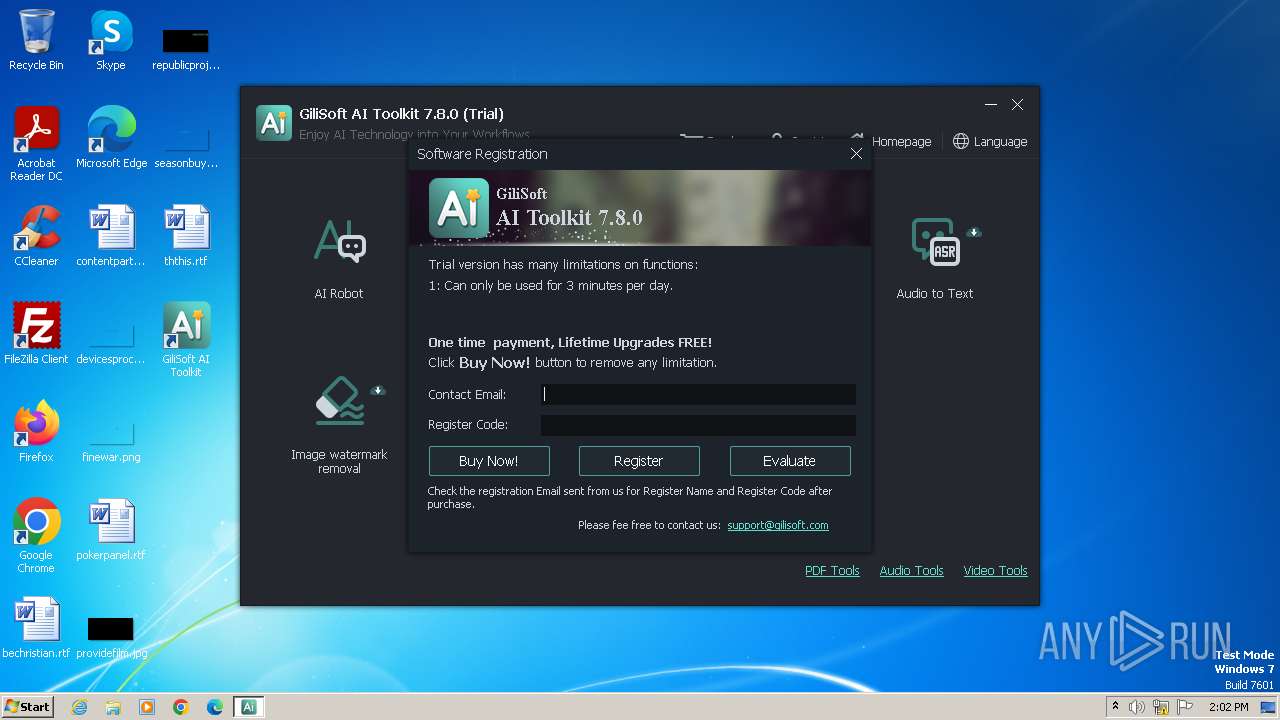
Task: Open the Audio to Text tool
Action: (934, 258)
